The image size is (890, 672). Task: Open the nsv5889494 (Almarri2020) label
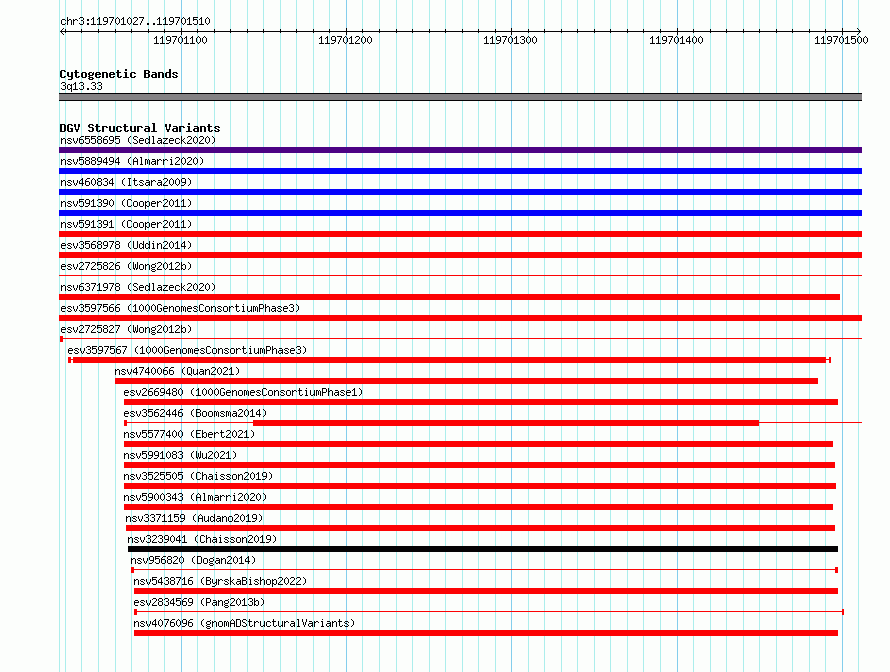[132, 161]
